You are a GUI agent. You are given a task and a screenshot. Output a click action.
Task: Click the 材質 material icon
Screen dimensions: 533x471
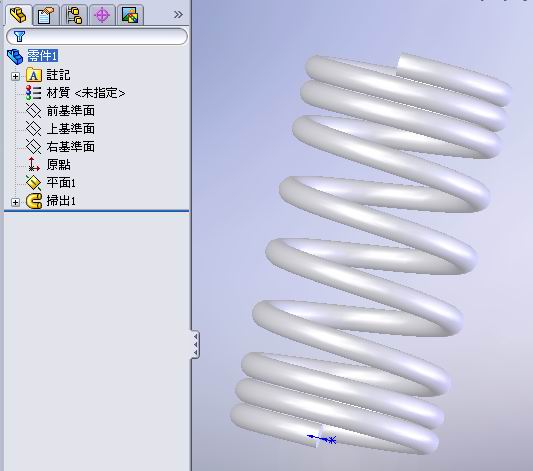[x=34, y=92]
